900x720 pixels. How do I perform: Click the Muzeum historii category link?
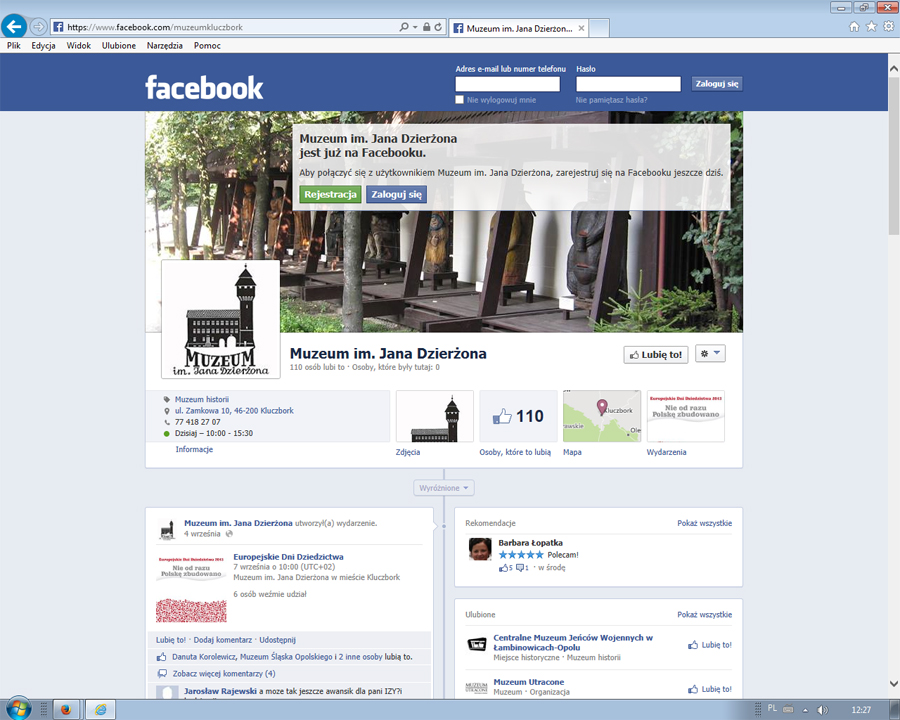(201, 399)
